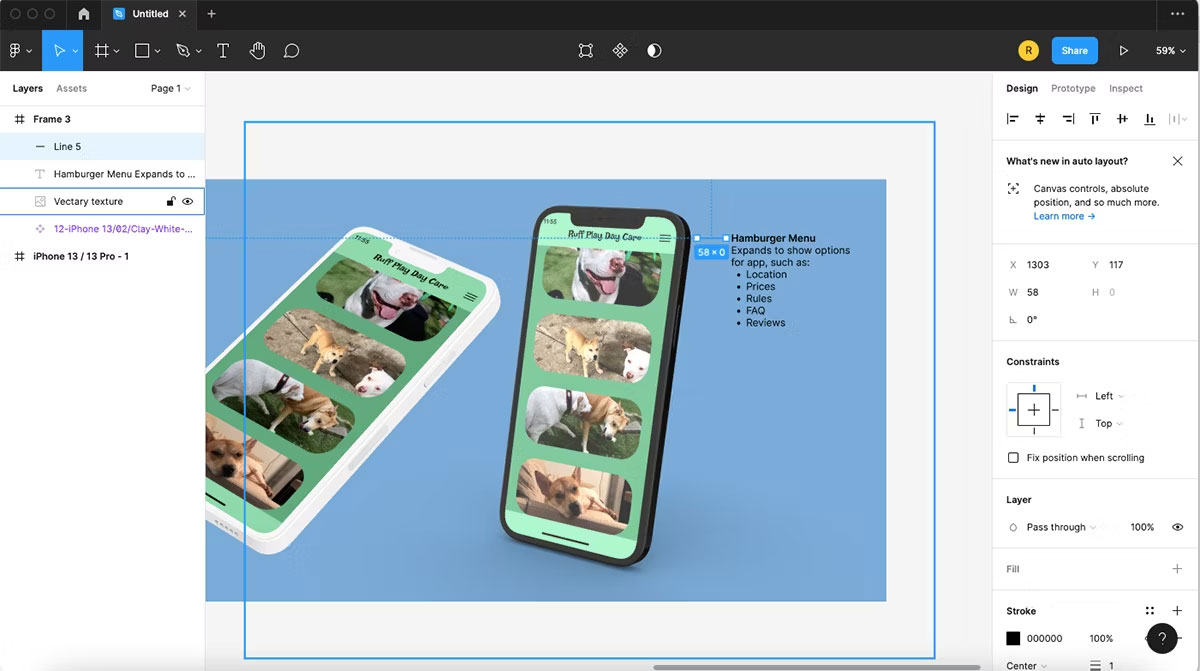Open the Center stroke alignment dropdown
The image size is (1200, 671).
(1027, 666)
